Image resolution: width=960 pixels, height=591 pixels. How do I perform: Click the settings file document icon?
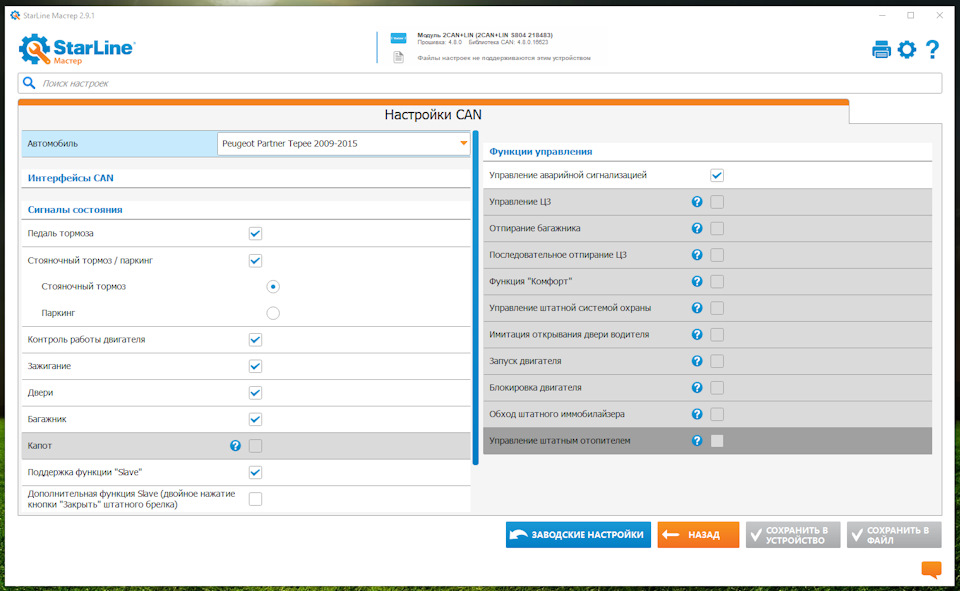point(399,58)
